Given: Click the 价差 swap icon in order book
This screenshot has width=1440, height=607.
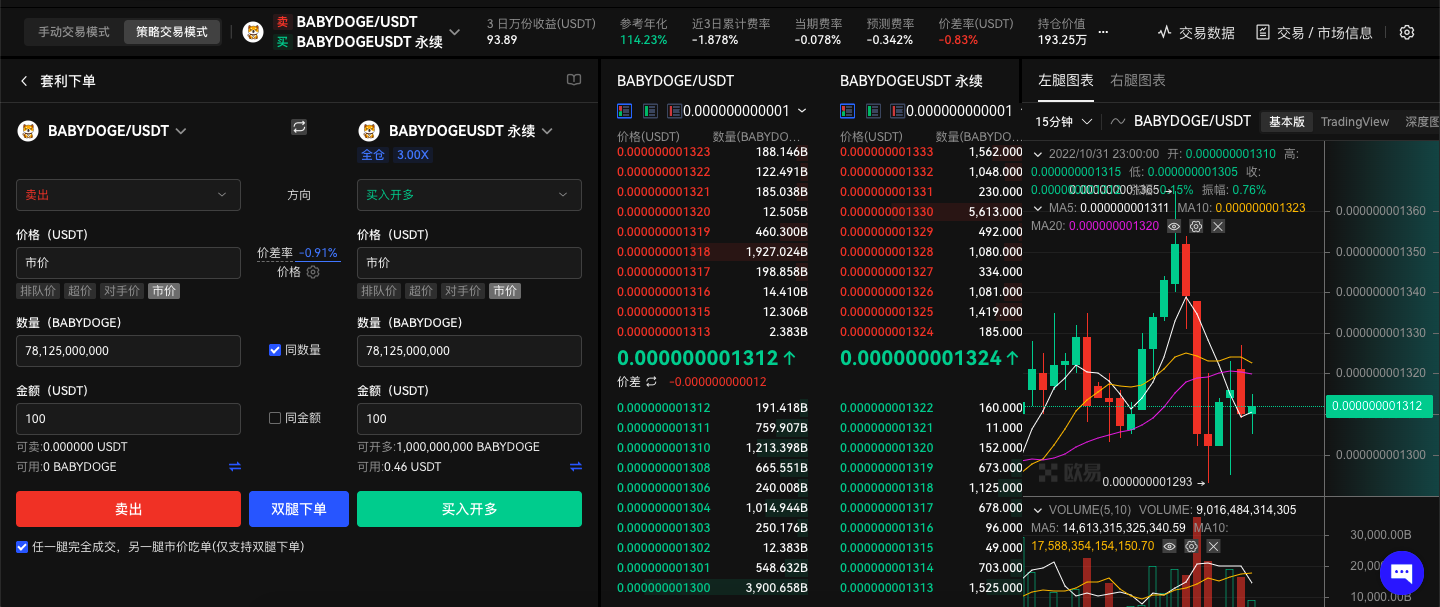Looking at the screenshot, I should 652,382.
